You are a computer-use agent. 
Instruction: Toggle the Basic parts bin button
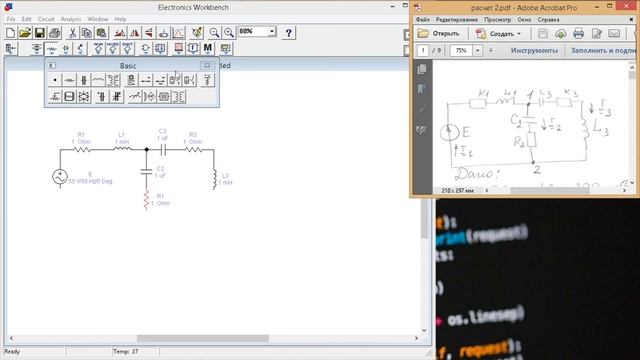click(51, 49)
